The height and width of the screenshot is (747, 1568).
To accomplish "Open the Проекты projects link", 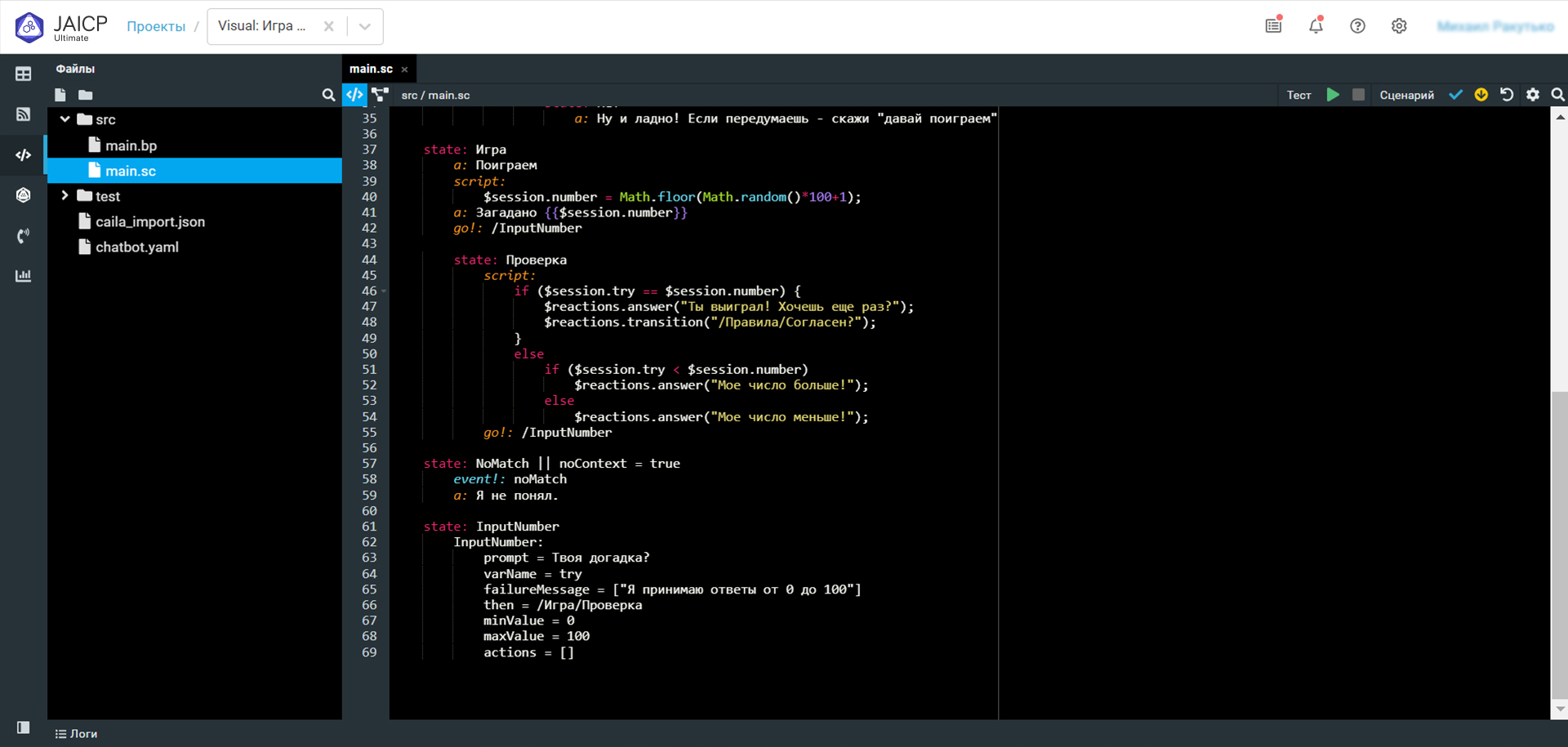I will click(x=156, y=26).
